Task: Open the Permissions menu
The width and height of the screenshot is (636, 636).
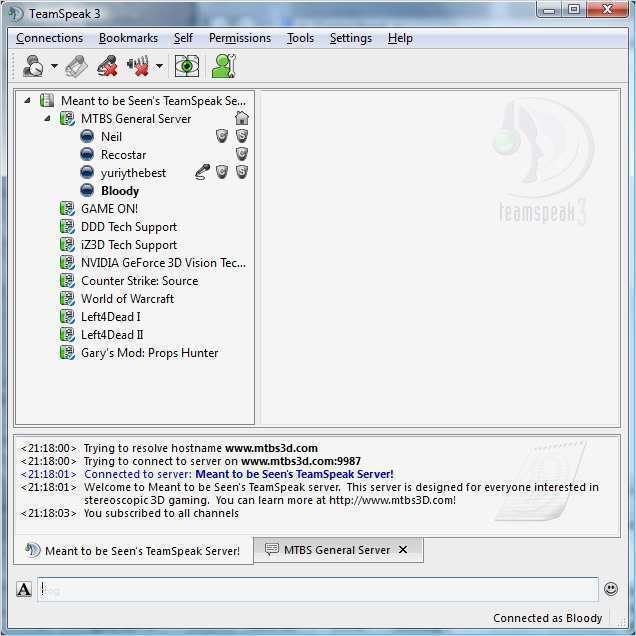Action: (x=240, y=38)
